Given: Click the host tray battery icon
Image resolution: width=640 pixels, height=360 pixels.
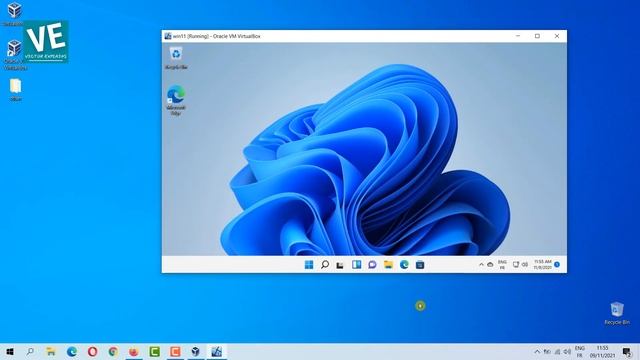Looking at the screenshot, I should point(547,352).
